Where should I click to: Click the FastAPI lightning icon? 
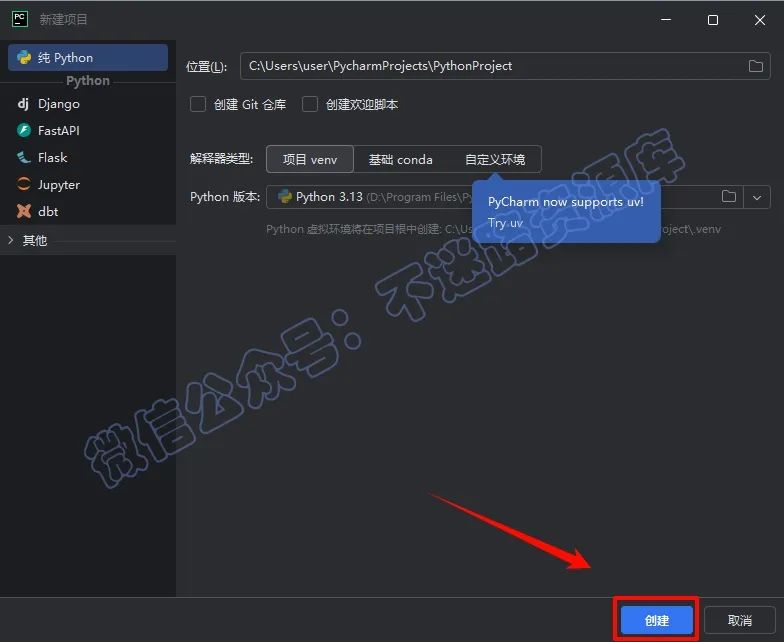click(x=24, y=130)
